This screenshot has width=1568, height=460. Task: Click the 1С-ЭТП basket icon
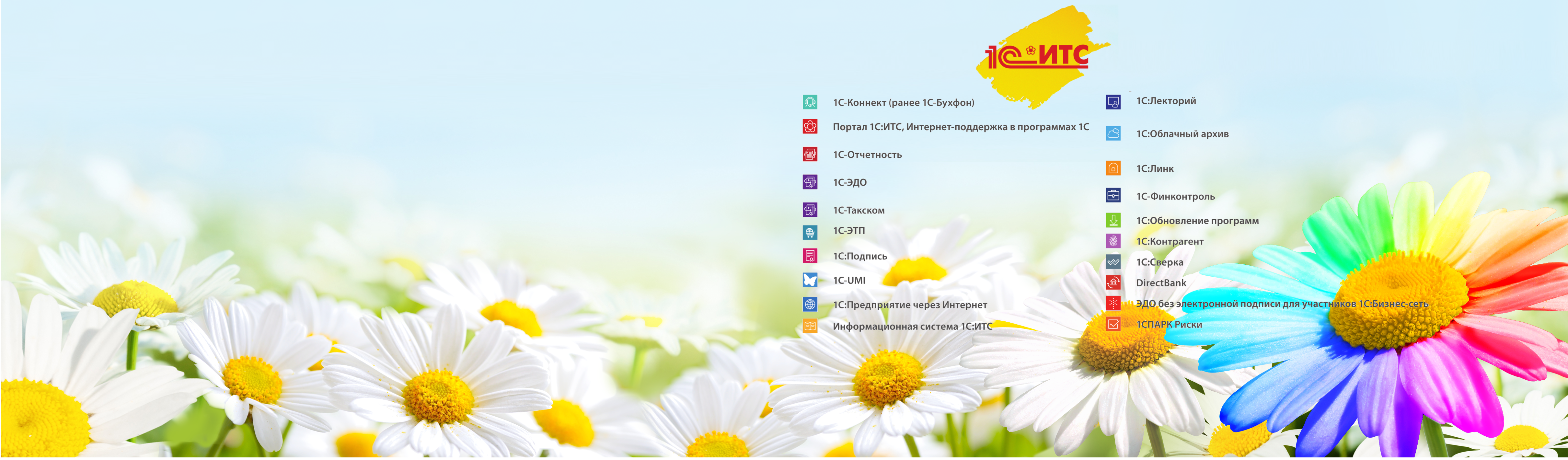810,233
